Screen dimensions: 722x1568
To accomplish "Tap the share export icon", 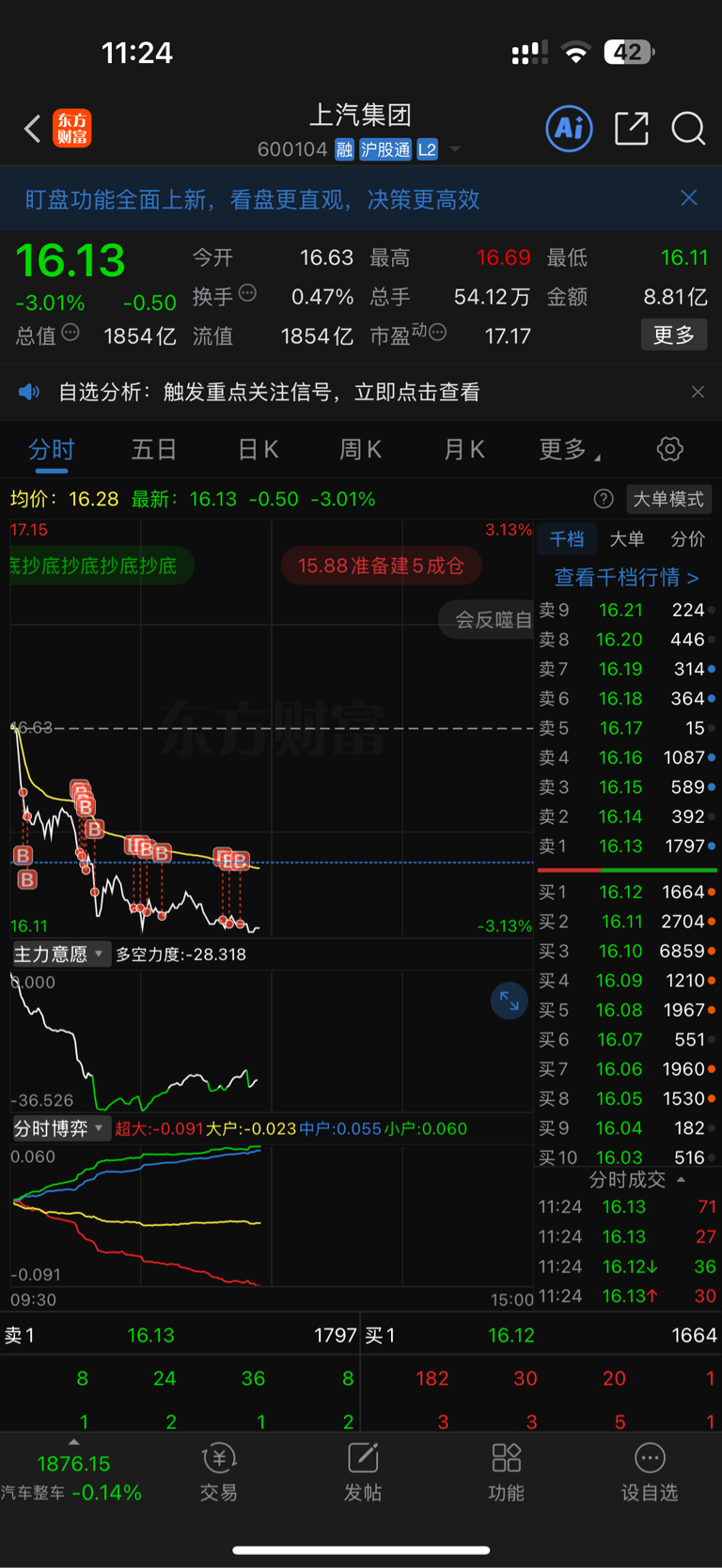I will point(632,128).
